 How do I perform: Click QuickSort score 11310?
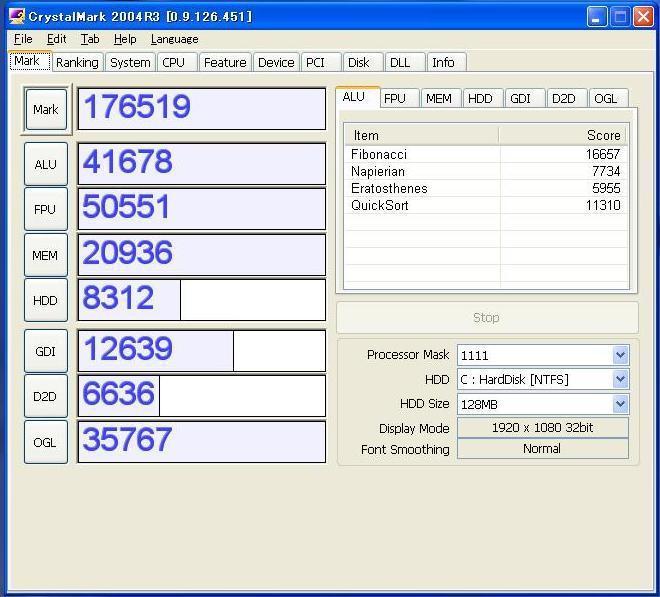(x=603, y=205)
